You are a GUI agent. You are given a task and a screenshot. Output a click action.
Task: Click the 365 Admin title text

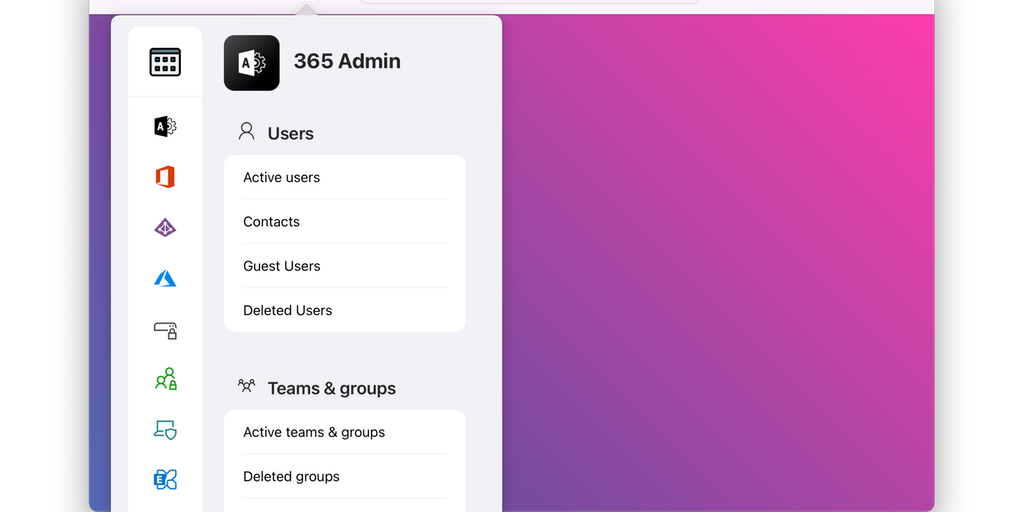point(347,61)
